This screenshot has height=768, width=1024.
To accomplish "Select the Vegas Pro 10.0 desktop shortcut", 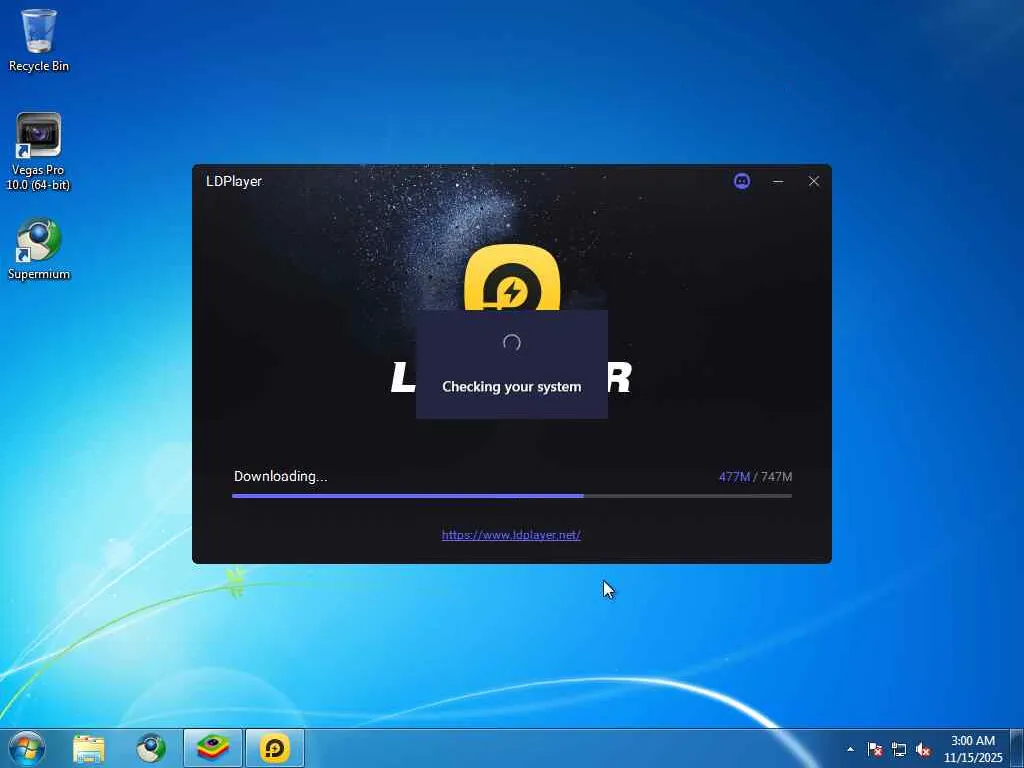I will [38, 152].
